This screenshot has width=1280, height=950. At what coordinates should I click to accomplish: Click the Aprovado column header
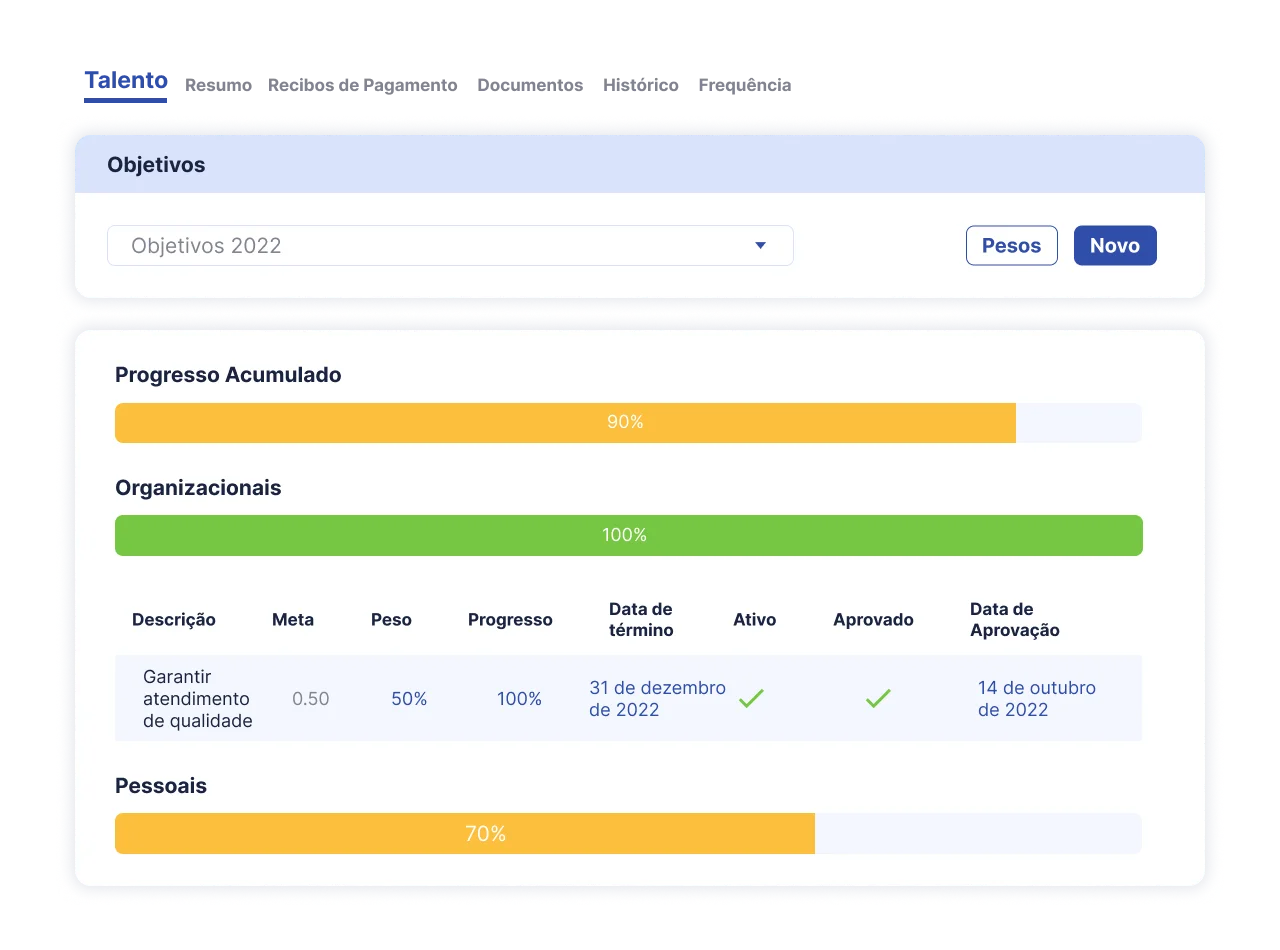(873, 620)
